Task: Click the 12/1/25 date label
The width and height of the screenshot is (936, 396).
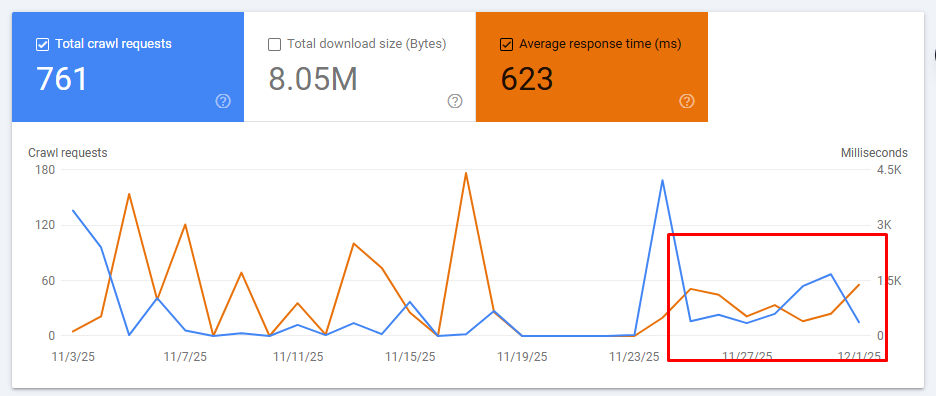Action: (x=859, y=357)
